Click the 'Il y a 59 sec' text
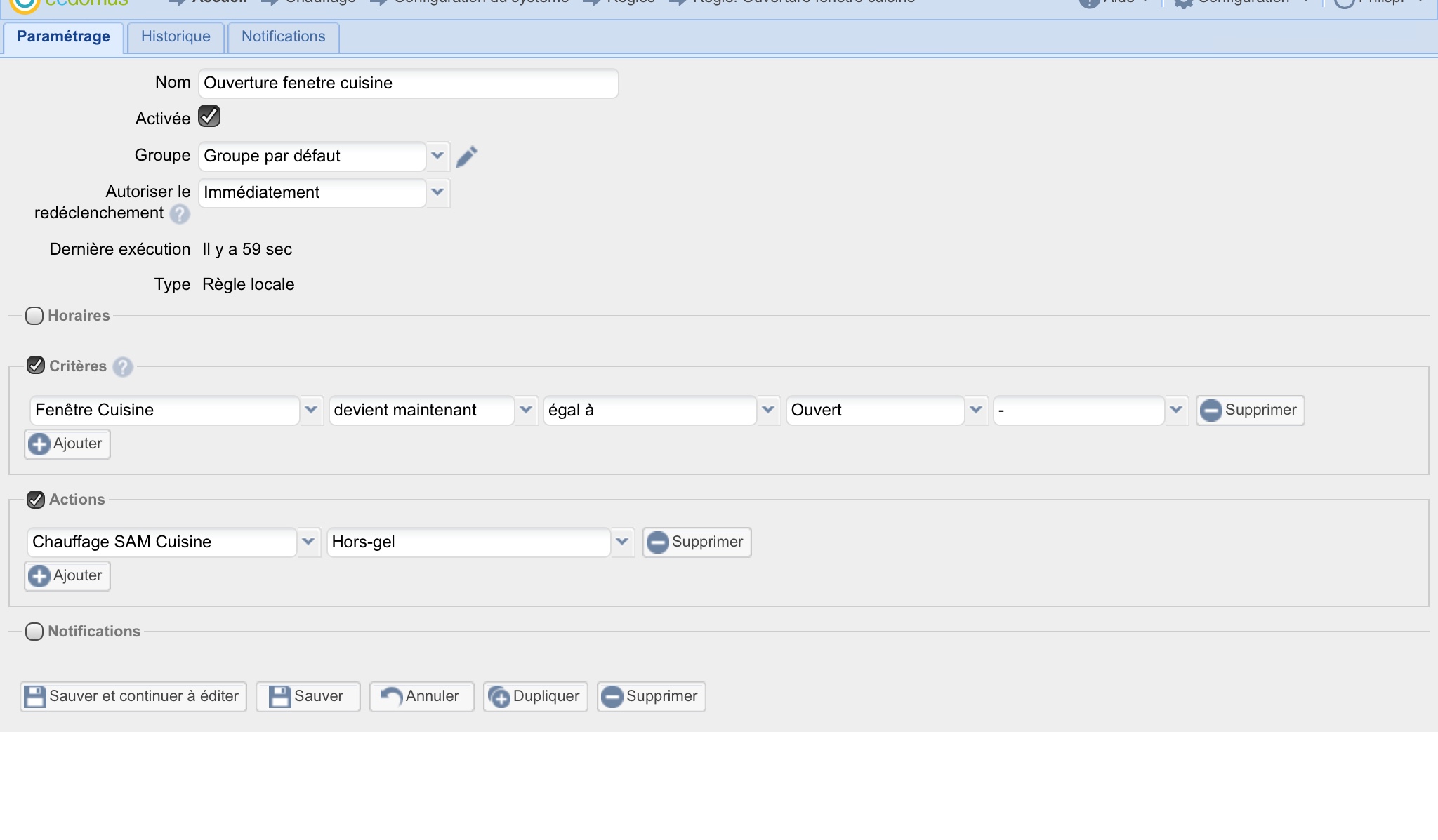 point(247,250)
